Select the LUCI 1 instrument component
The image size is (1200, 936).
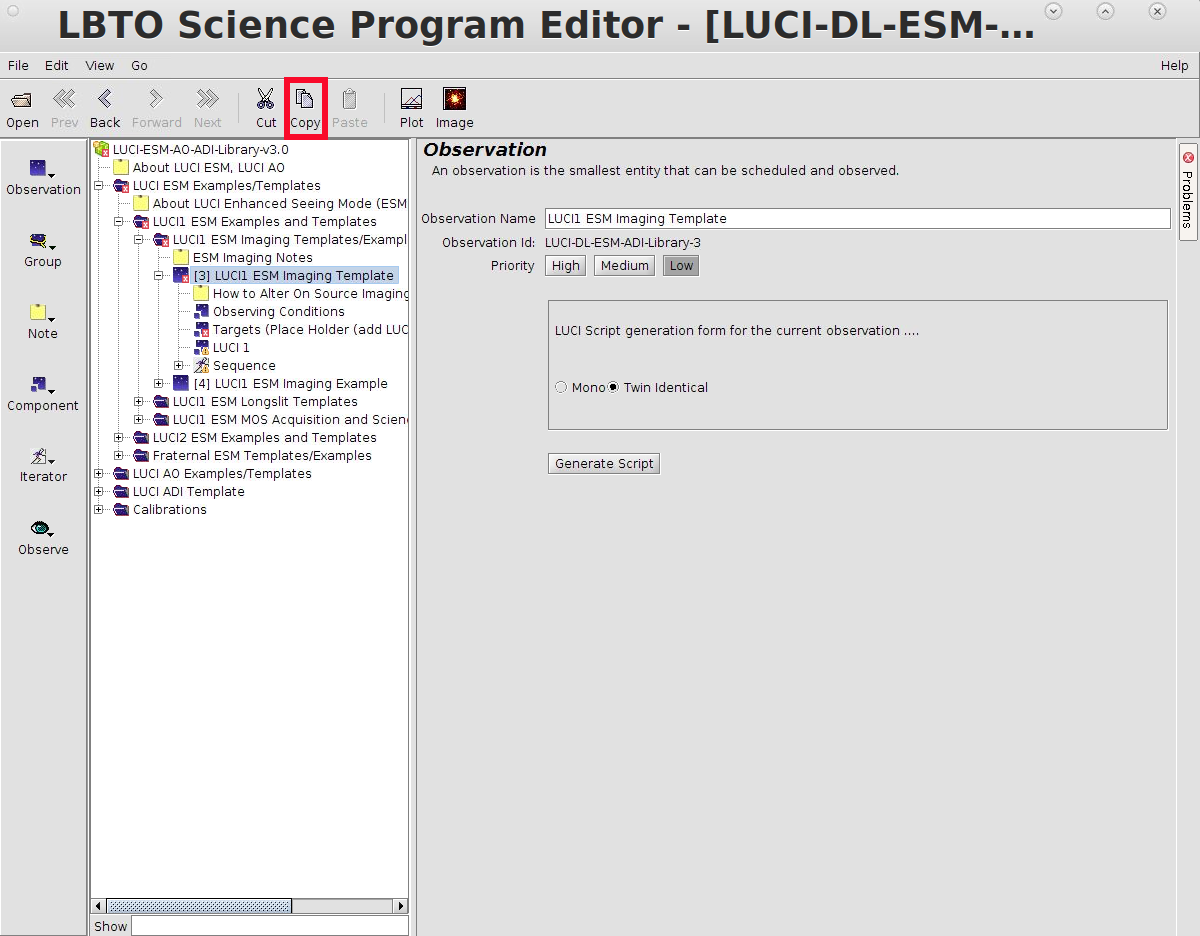click(222, 347)
